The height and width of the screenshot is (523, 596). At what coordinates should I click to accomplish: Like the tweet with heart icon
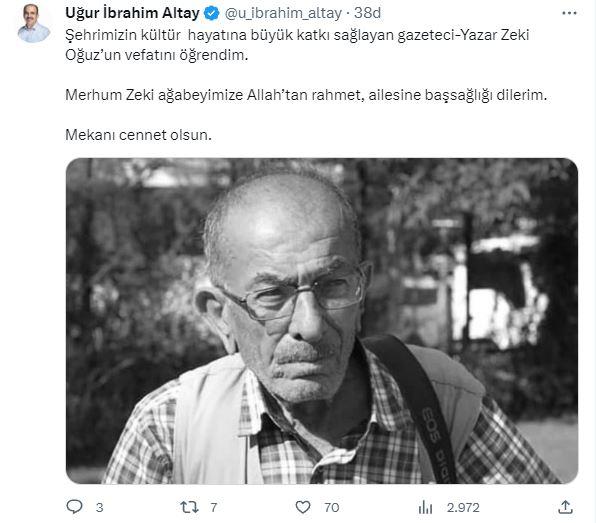tap(303, 507)
